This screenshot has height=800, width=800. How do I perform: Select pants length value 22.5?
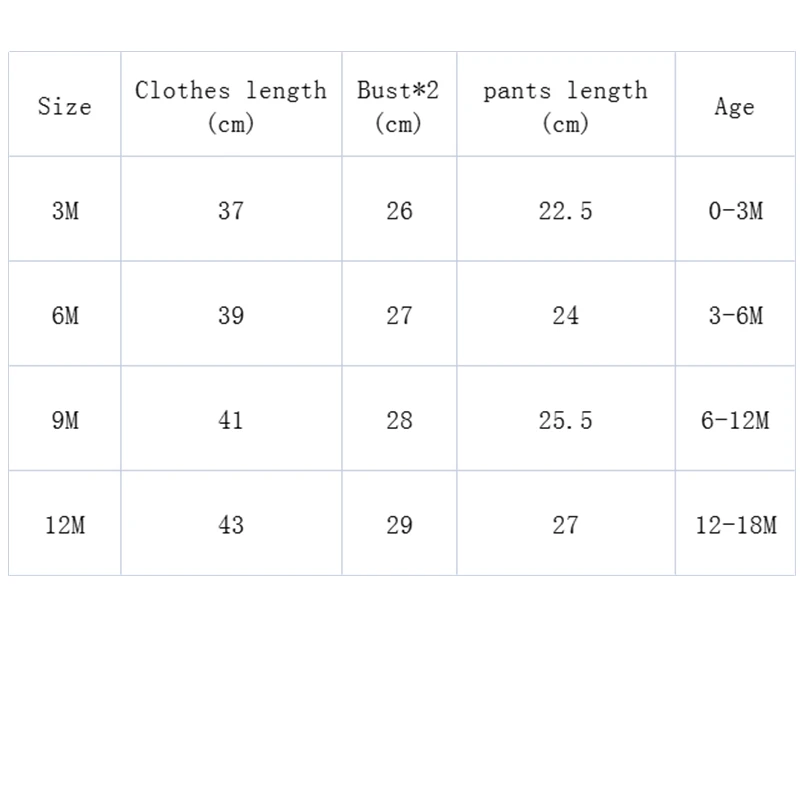[565, 211]
